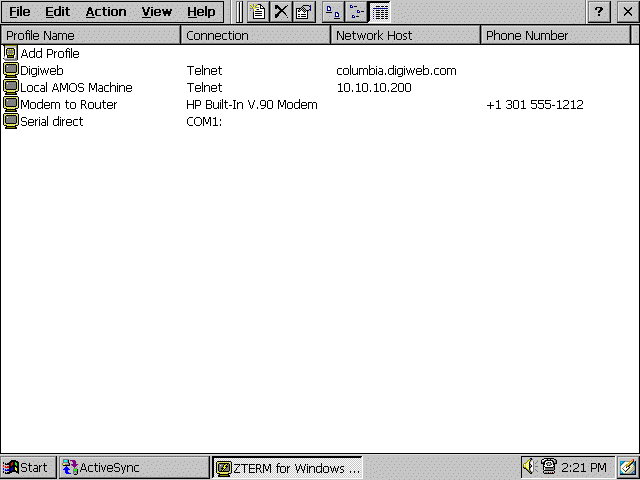The width and height of the screenshot is (640, 480).
Task: Switch to details list view
Action: 380,12
